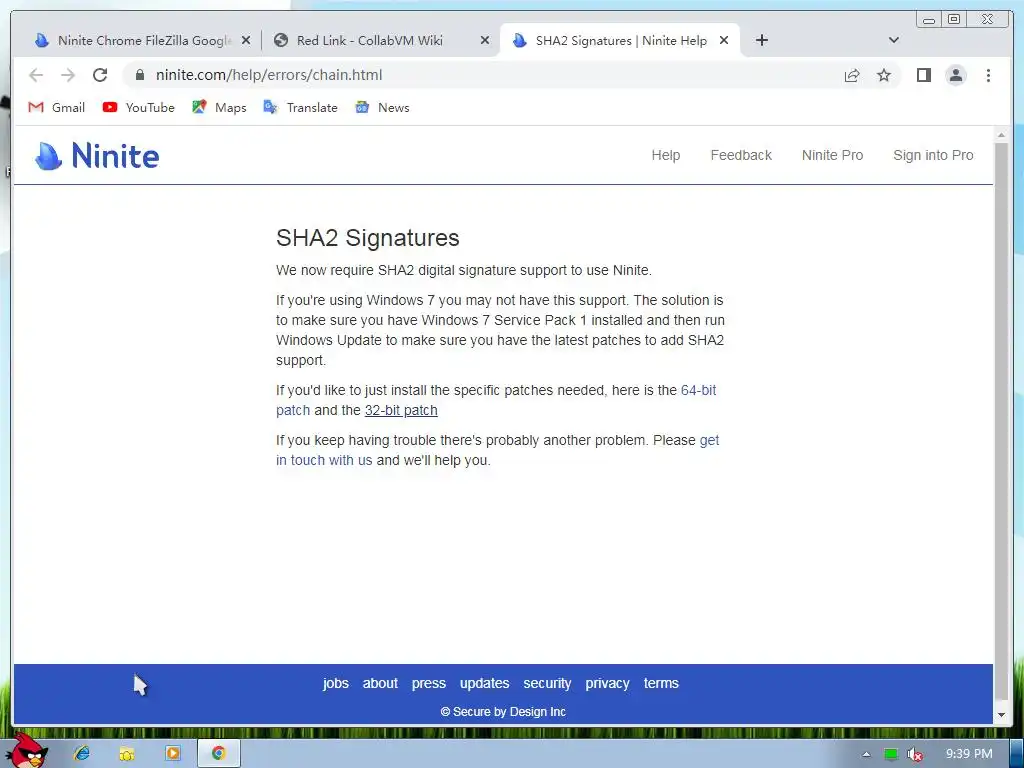1024x768 pixels.
Task: Click the get in touch with us link
Action: point(324,460)
